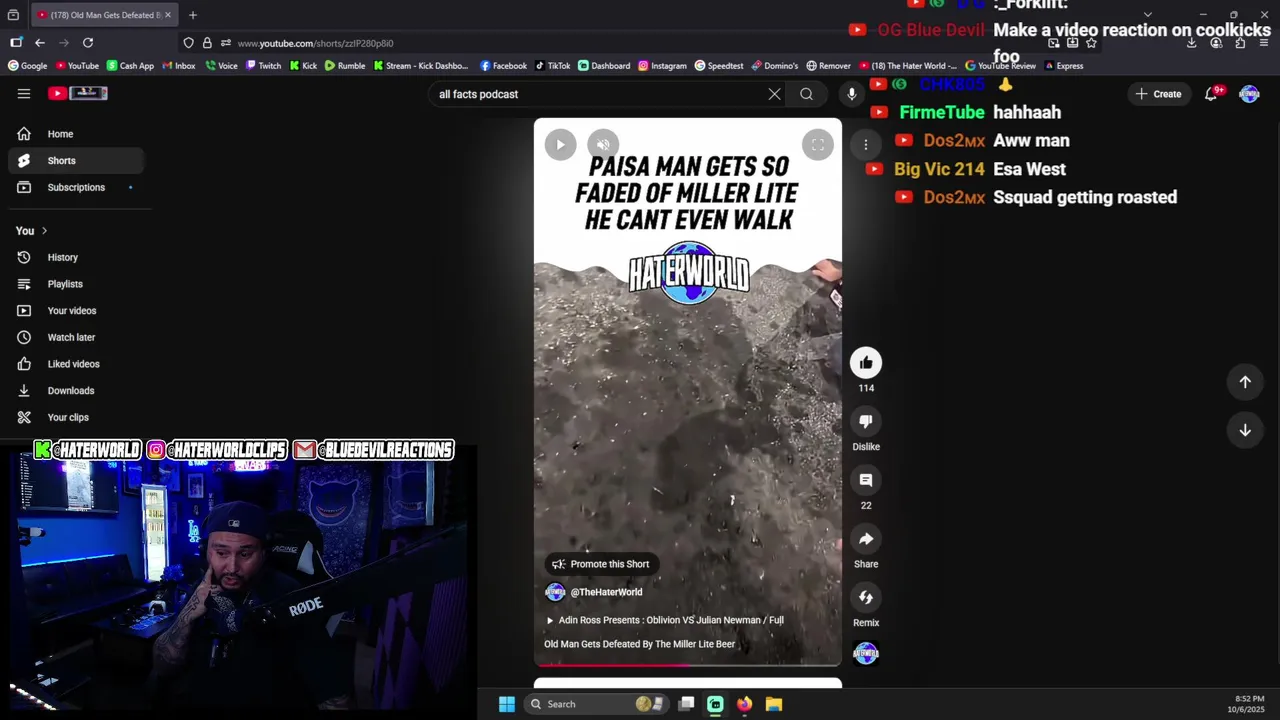The width and height of the screenshot is (1280, 720).
Task: Open the YouTube guide hamburger menu
Action: (x=24, y=93)
